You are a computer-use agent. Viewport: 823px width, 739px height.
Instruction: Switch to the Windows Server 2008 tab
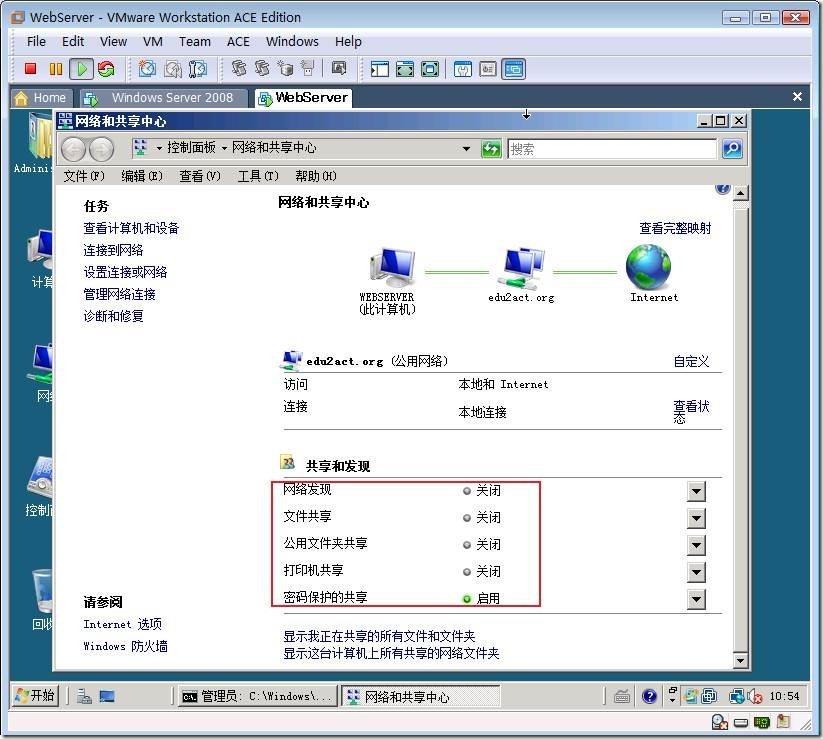pyautogui.click(x=164, y=98)
